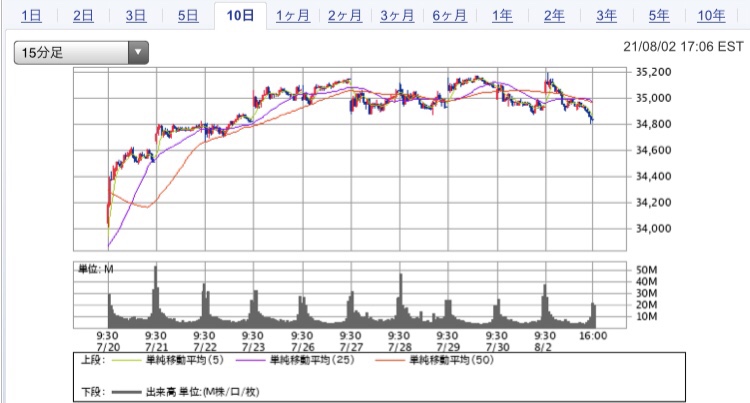750x403 pixels.
Task: Click the orange 単純移動平均(50) legend line
Action: point(390,360)
